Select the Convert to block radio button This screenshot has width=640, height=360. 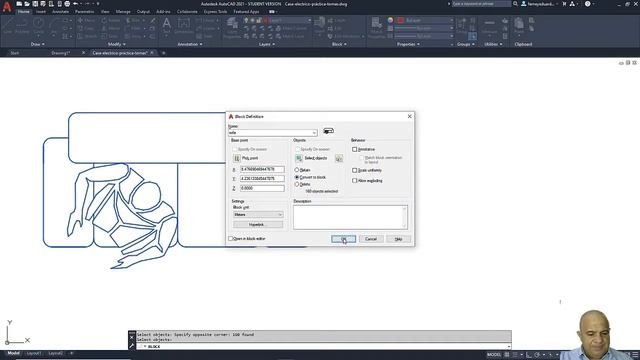297,177
